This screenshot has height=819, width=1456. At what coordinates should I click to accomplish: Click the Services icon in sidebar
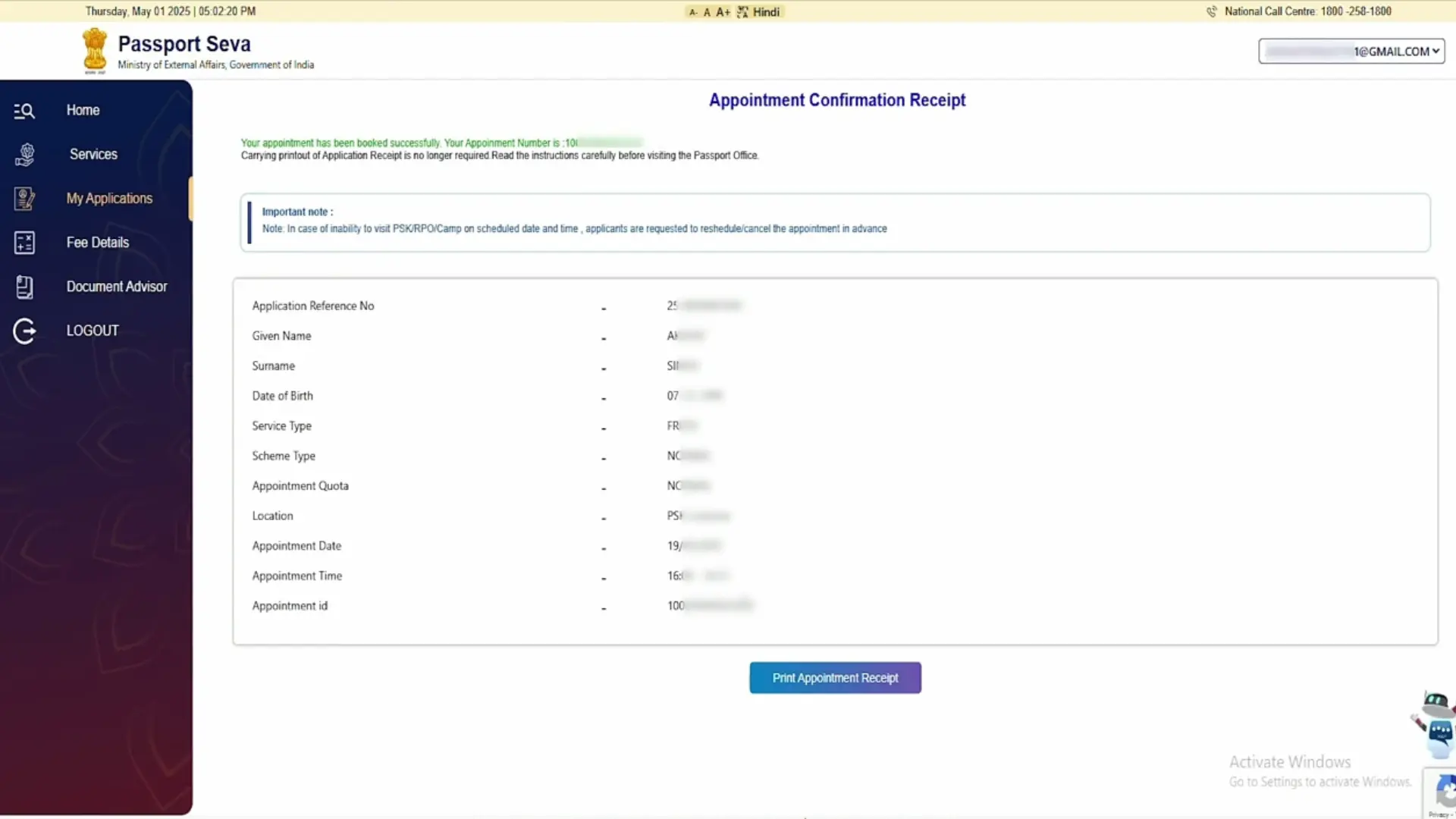click(24, 155)
